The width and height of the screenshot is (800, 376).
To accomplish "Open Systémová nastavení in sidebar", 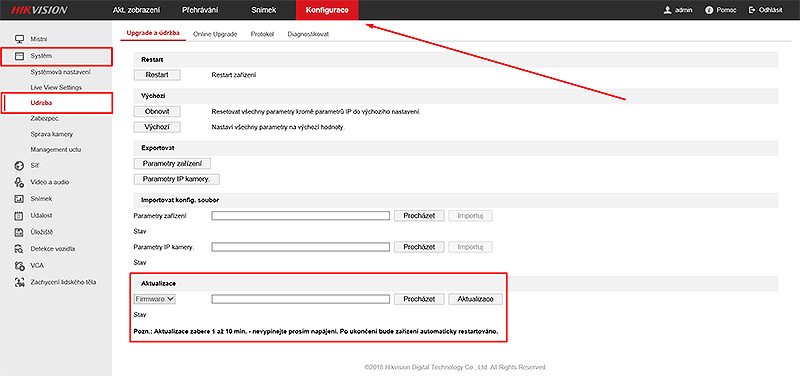I will 61,72.
